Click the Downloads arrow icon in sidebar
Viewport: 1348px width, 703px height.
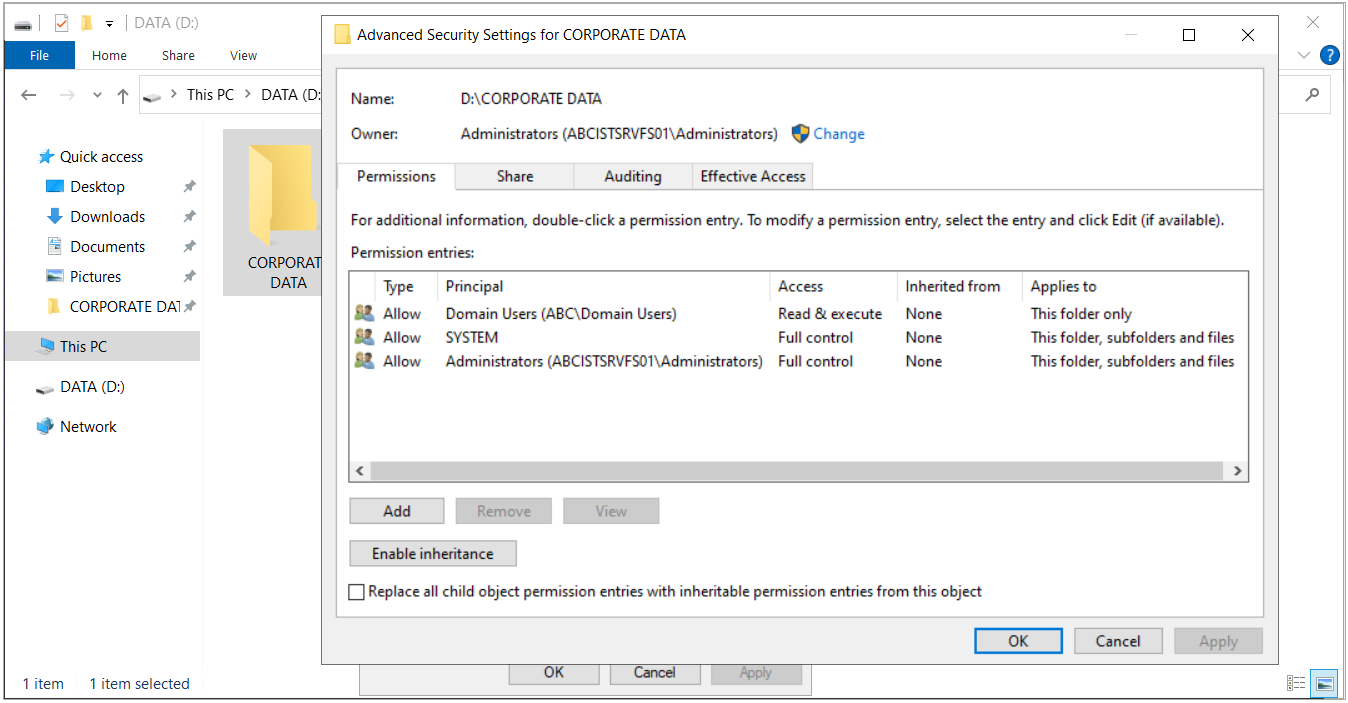click(x=55, y=217)
